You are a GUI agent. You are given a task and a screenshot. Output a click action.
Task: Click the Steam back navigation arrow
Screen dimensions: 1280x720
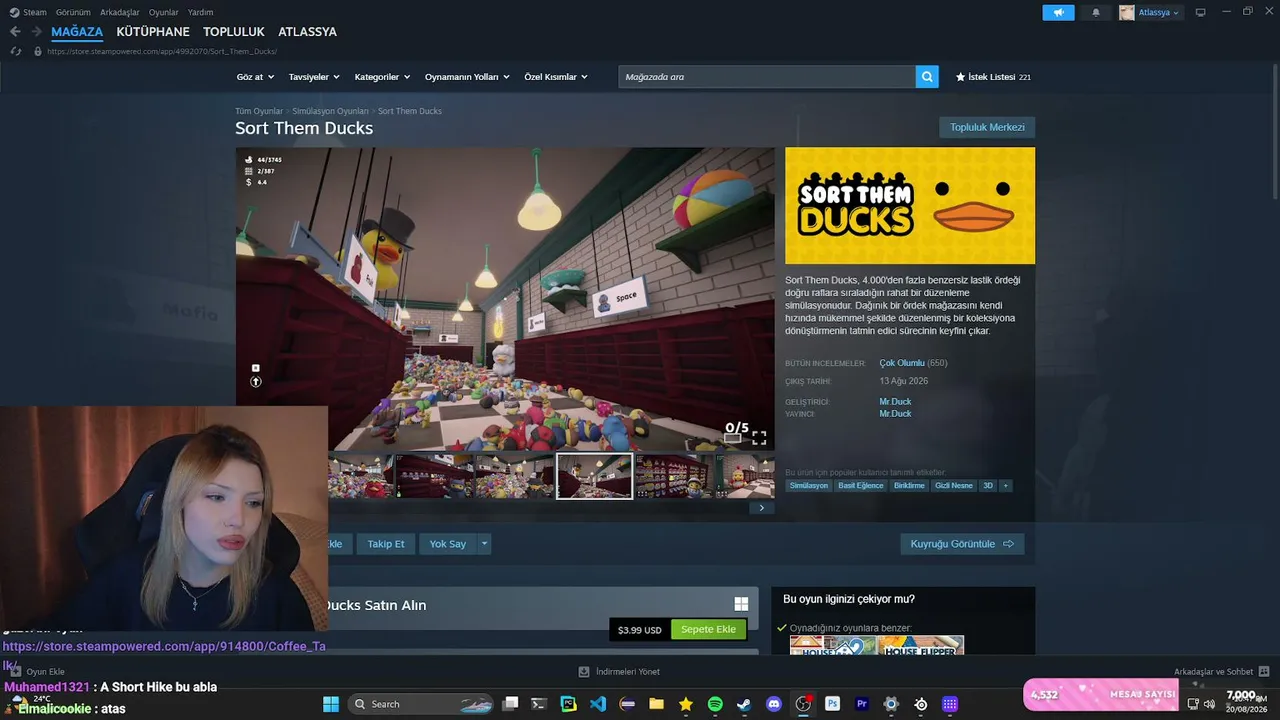(15, 32)
